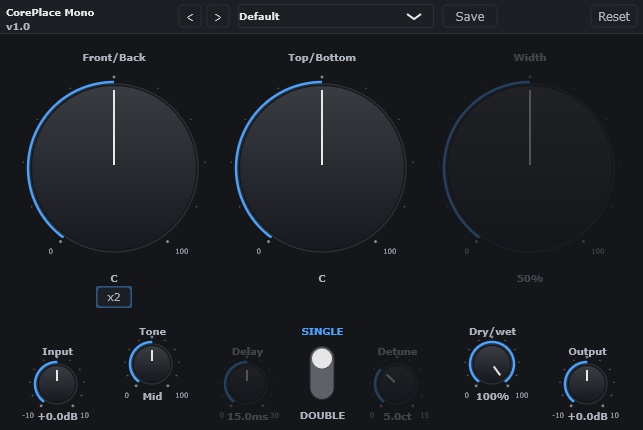The height and width of the screenshot is (430, 643).
Task: Click the Delay value 15.0ms
Action: pyautogui.click(x=248, y=416)
